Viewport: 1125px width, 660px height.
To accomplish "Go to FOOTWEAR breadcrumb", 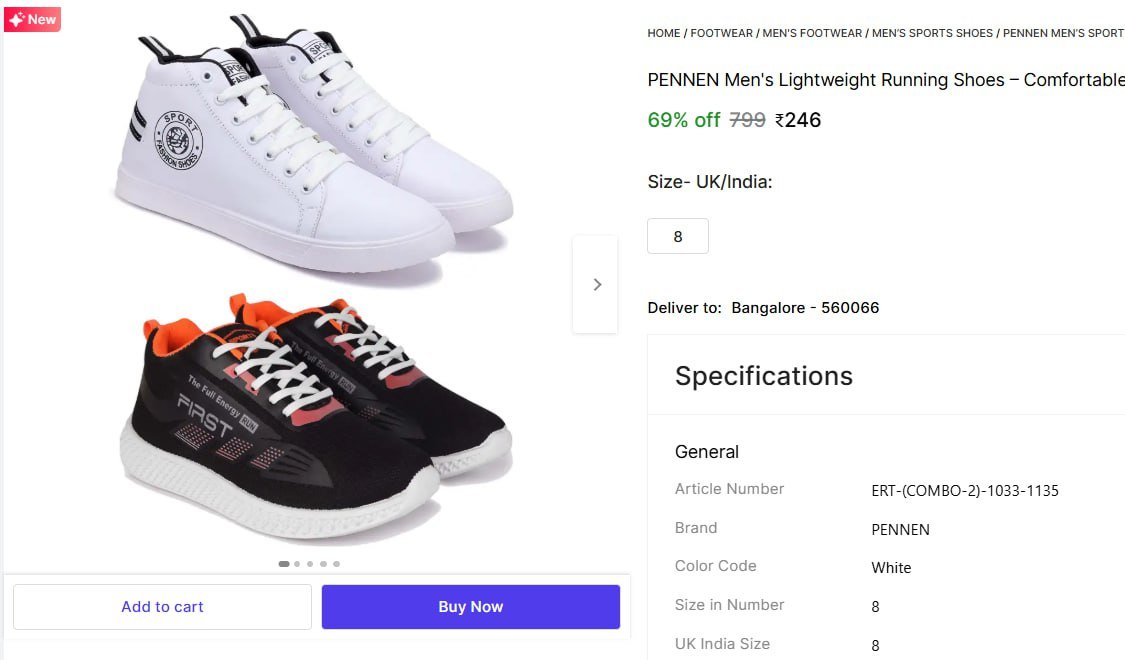I will coord(721,33).
